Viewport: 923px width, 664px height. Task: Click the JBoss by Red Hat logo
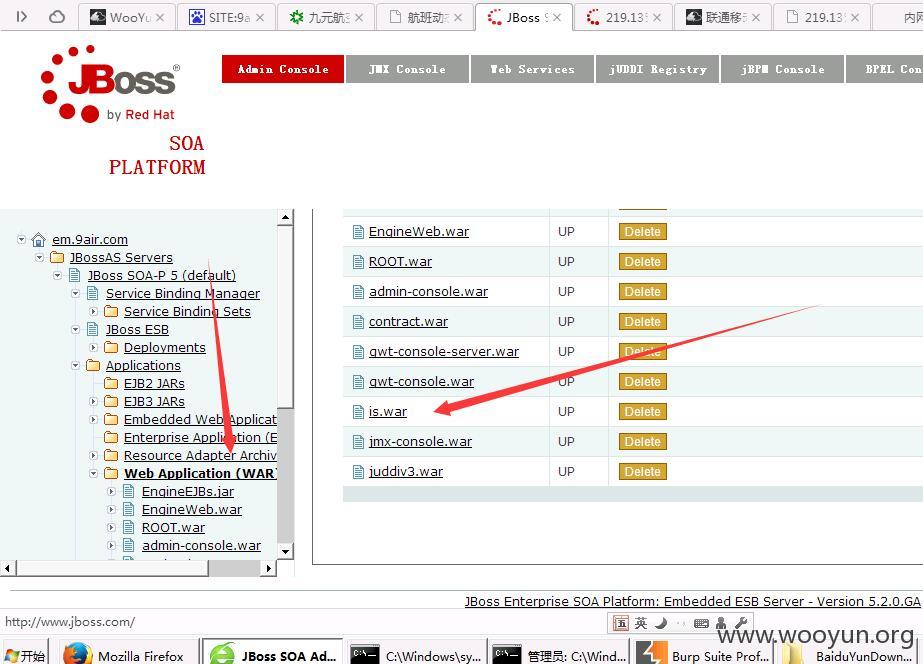[111, 84]
